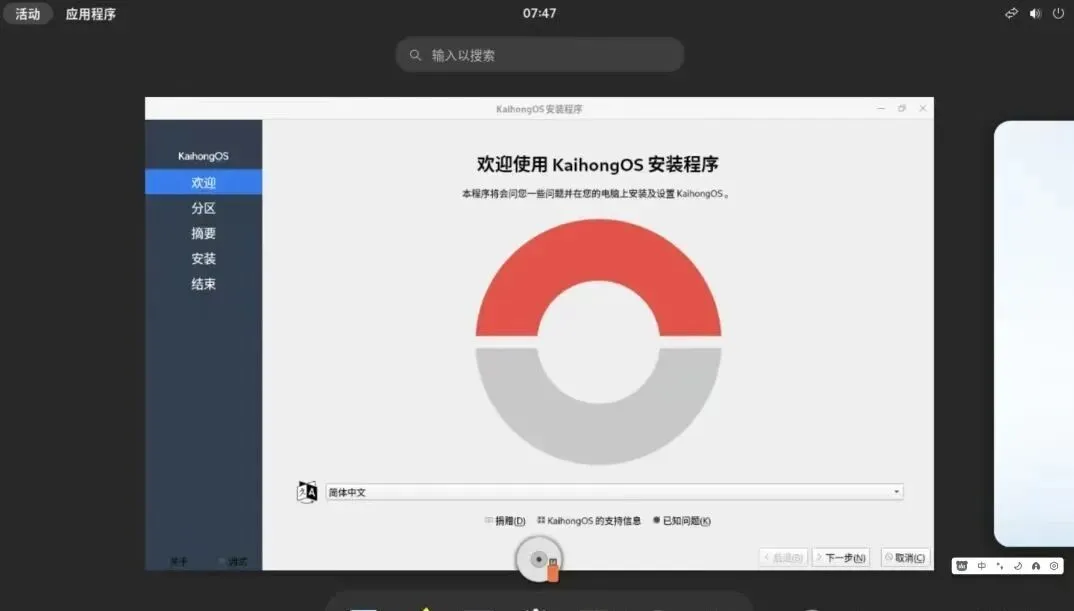
Task: Click the A letter icon in the IME bar
Action: coord(1036,566)
